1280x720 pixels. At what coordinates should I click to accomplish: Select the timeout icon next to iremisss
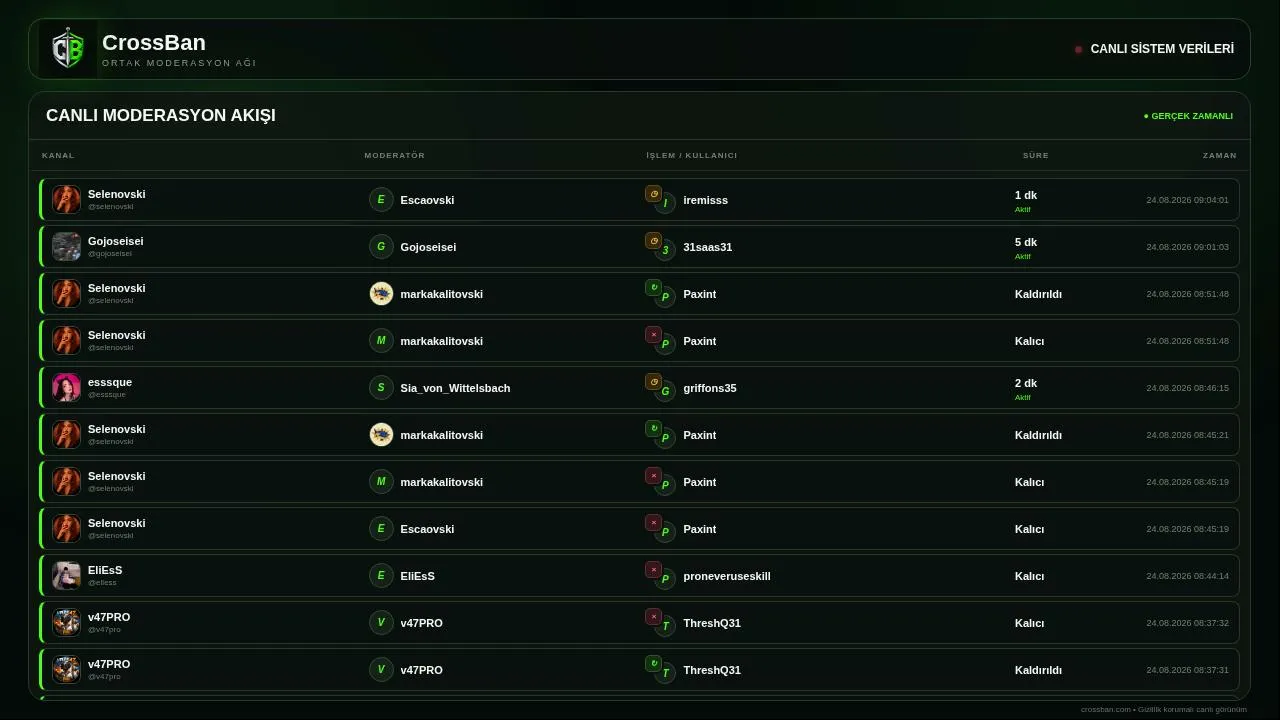point(653,194)
